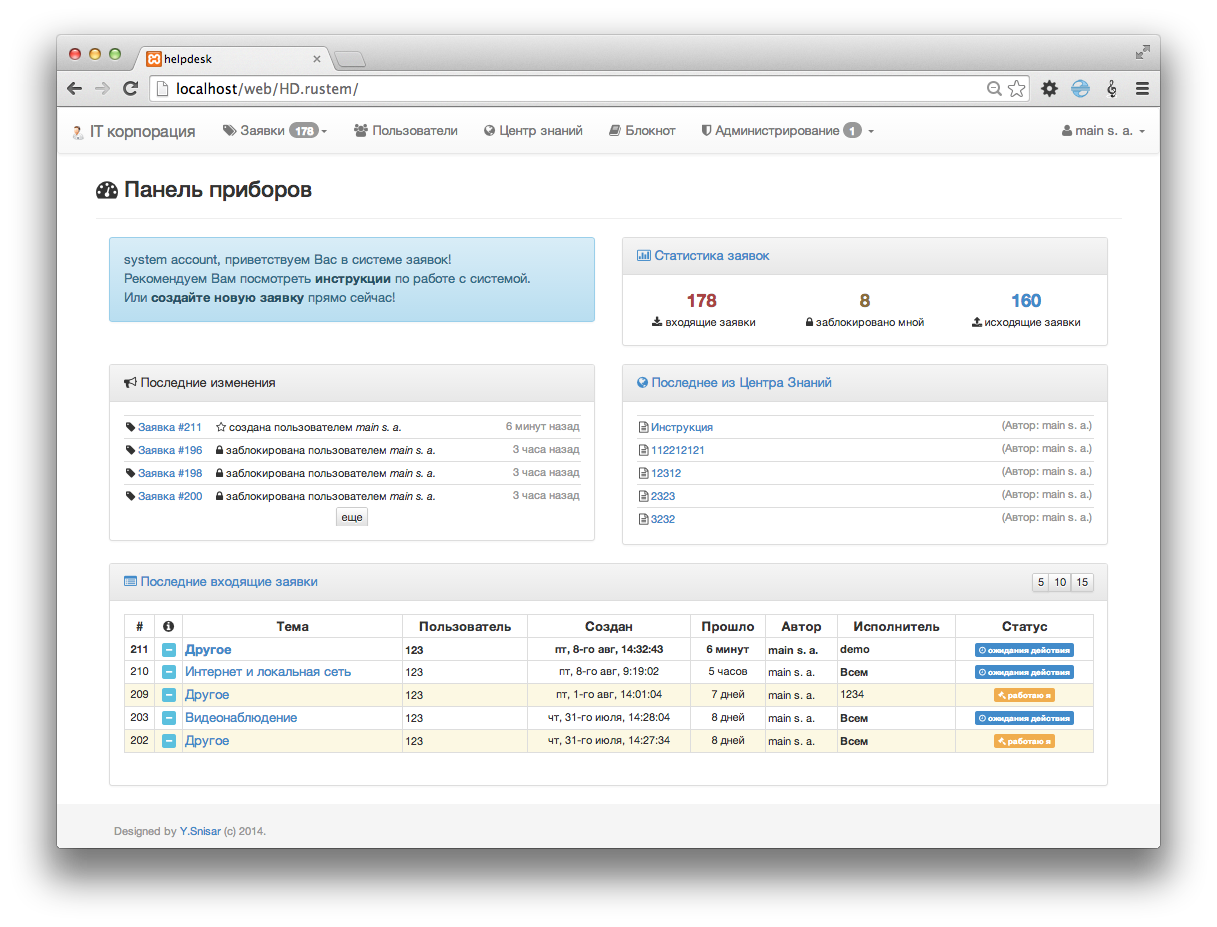Open the Другое ticket in row 209
Viewport: 1217px width, 927px height.
click(207, 695)
